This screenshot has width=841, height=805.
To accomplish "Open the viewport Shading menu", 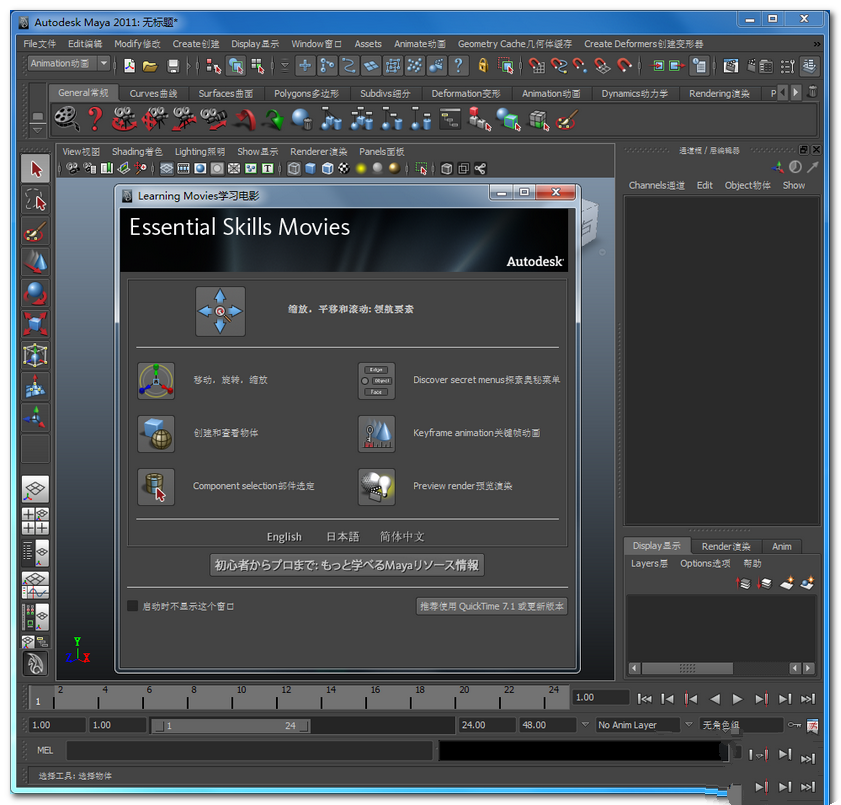I will 137,152.
